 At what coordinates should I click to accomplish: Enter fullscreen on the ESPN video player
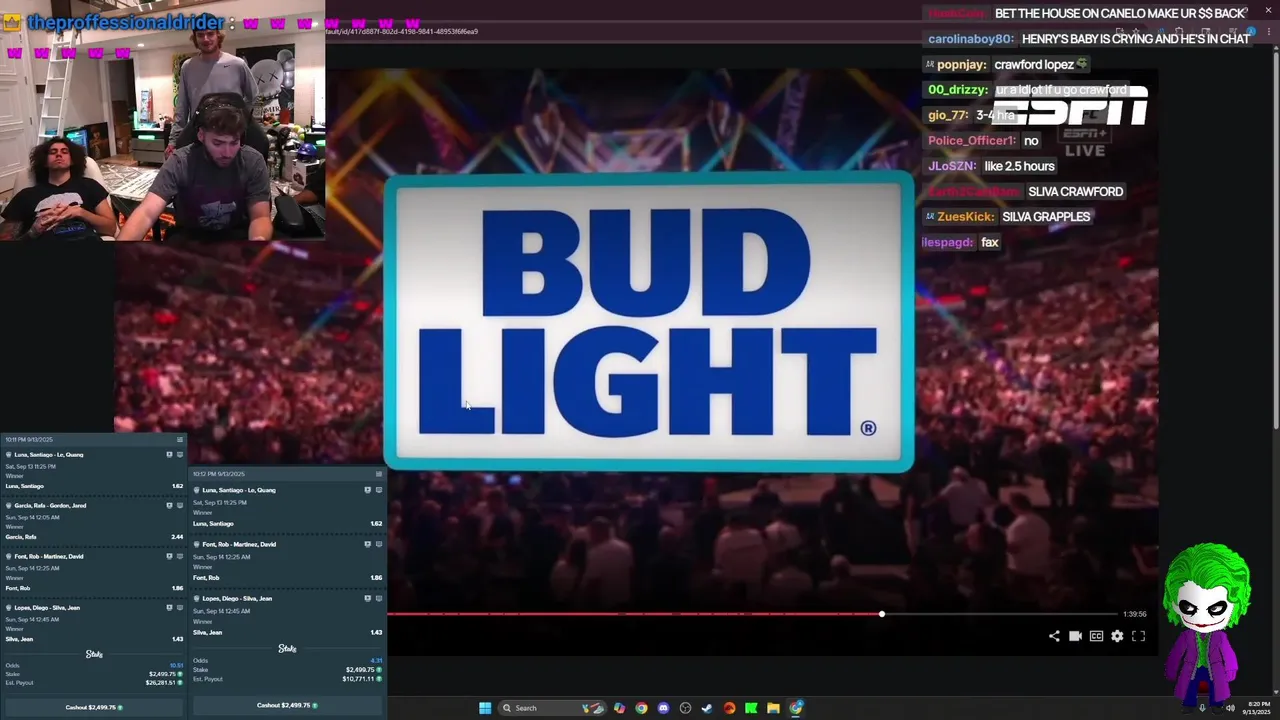pyautogui.click(x=1138, y=636)
